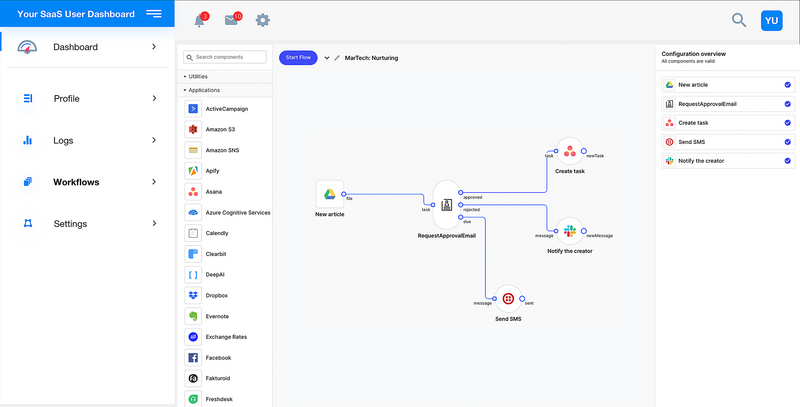Viewport: 800px width, 407px height.
Task: Open Create task in configuration overview
Action: (728, 123)
